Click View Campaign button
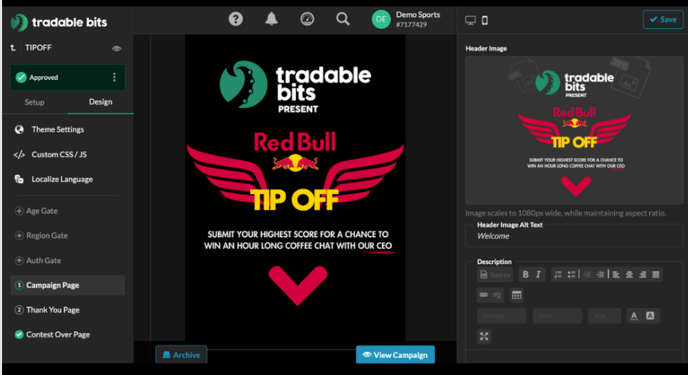 [395, 355]
